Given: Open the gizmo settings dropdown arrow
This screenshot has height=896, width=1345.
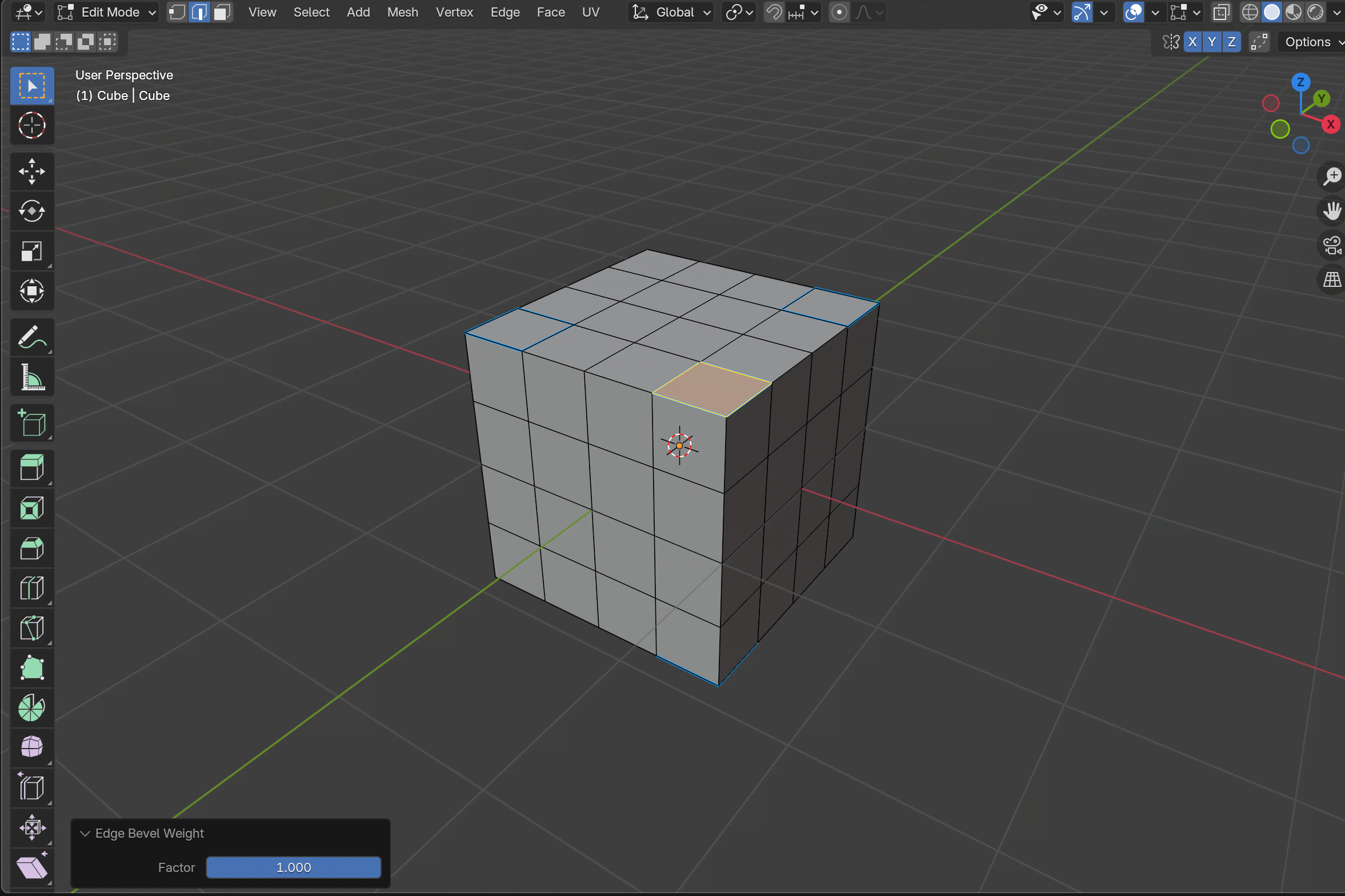Looking at the screenshot, I should tap(1104, 12).
